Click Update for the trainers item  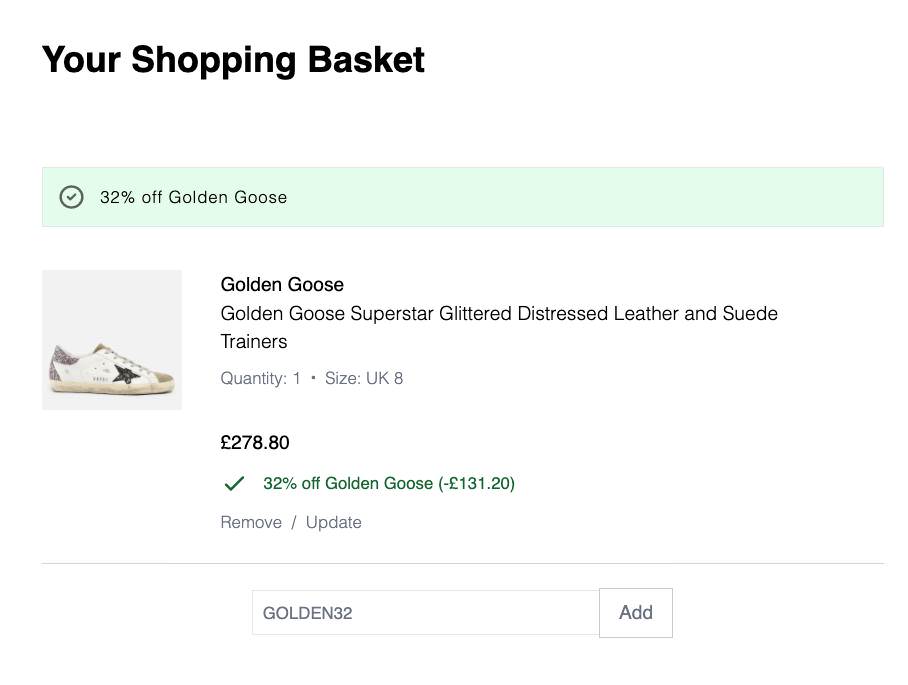click(334, 522)
